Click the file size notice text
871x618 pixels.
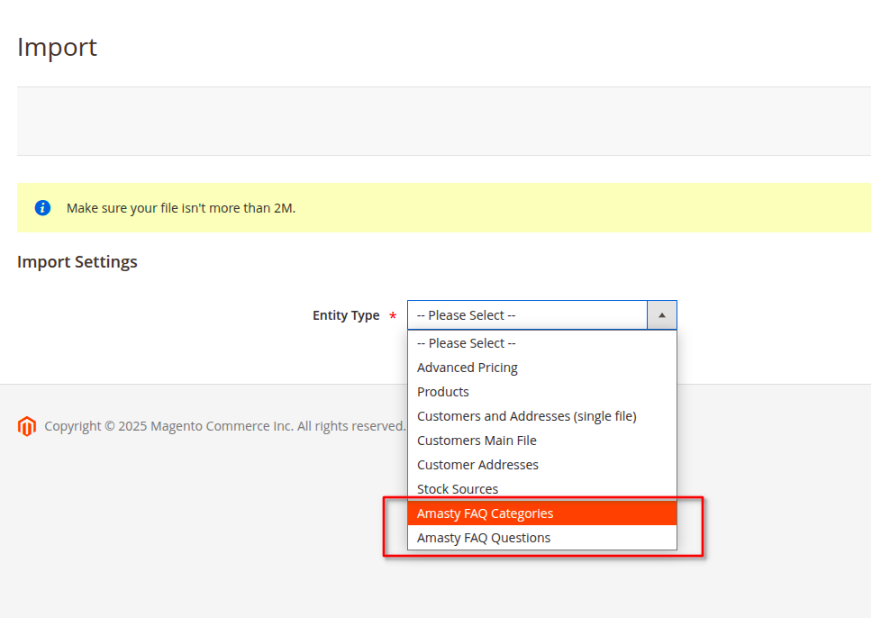[x=181, y=208]
